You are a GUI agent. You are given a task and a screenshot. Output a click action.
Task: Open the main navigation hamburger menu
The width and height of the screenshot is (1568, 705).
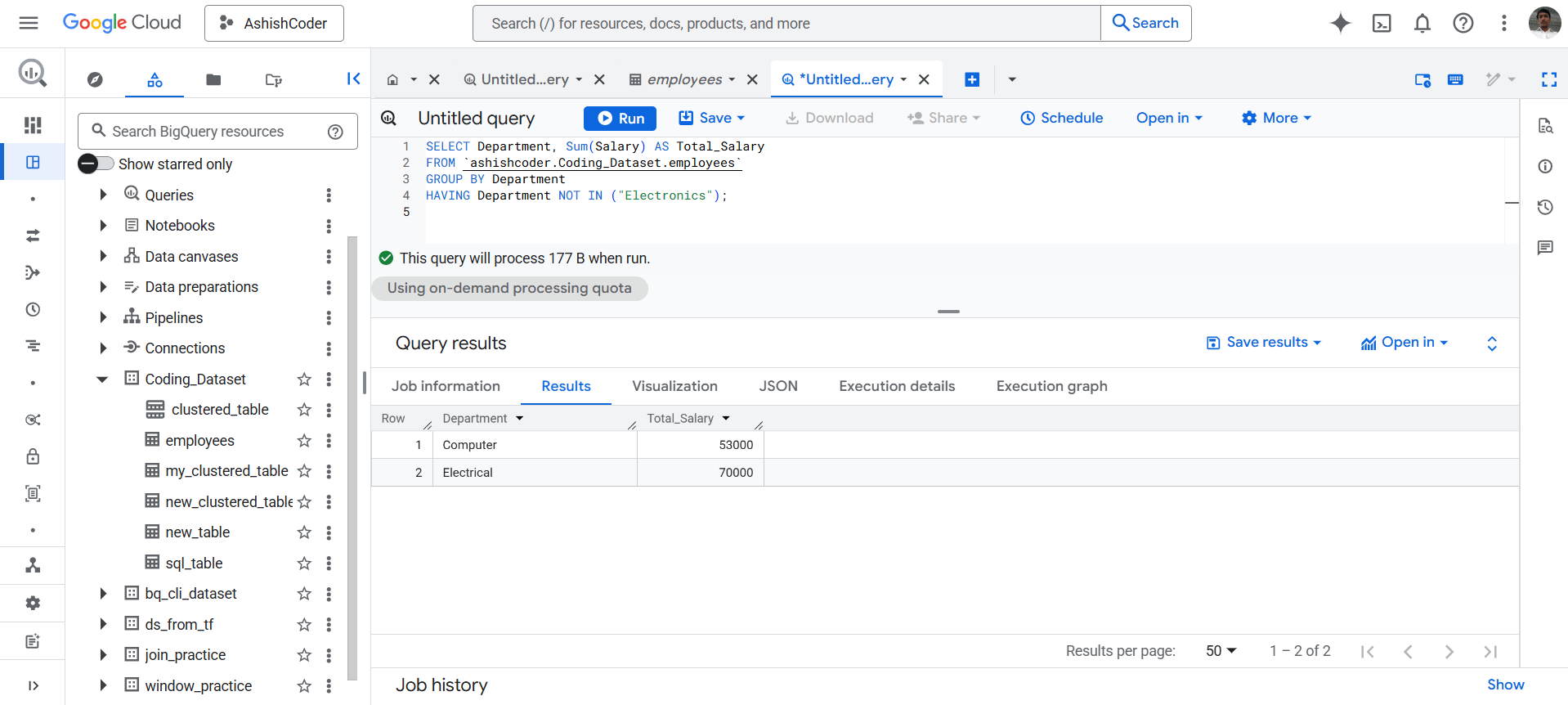click(29, 23)
